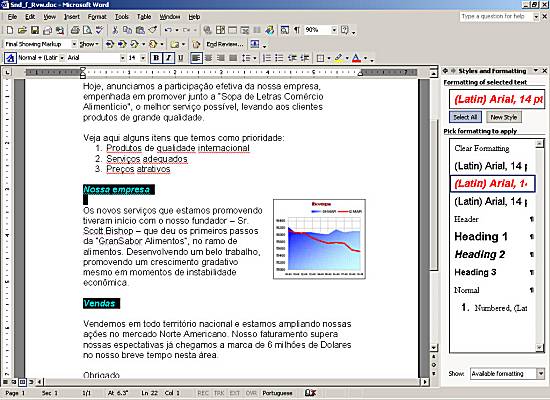Image resolution: width=550 pixels, height=400 pixels.
Task: Click End Review button
Action: click(224, 44)
